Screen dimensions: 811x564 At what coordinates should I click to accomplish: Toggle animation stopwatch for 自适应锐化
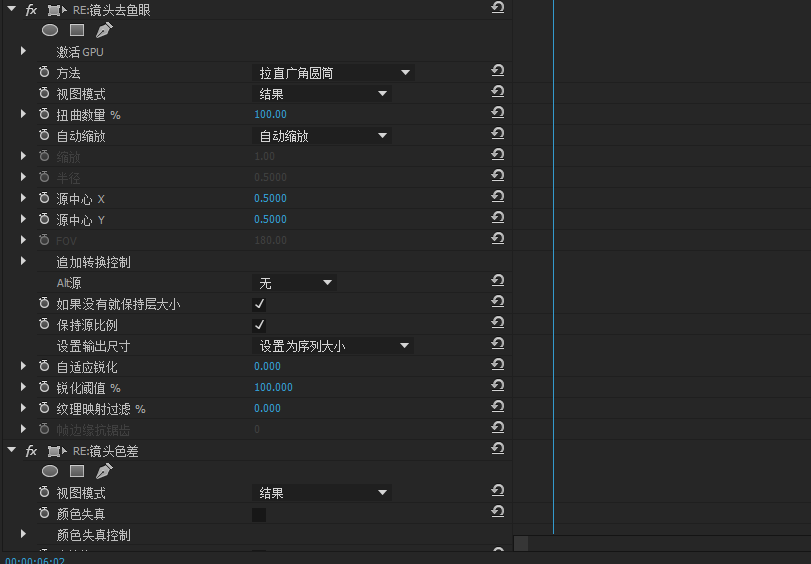(44, 366)
